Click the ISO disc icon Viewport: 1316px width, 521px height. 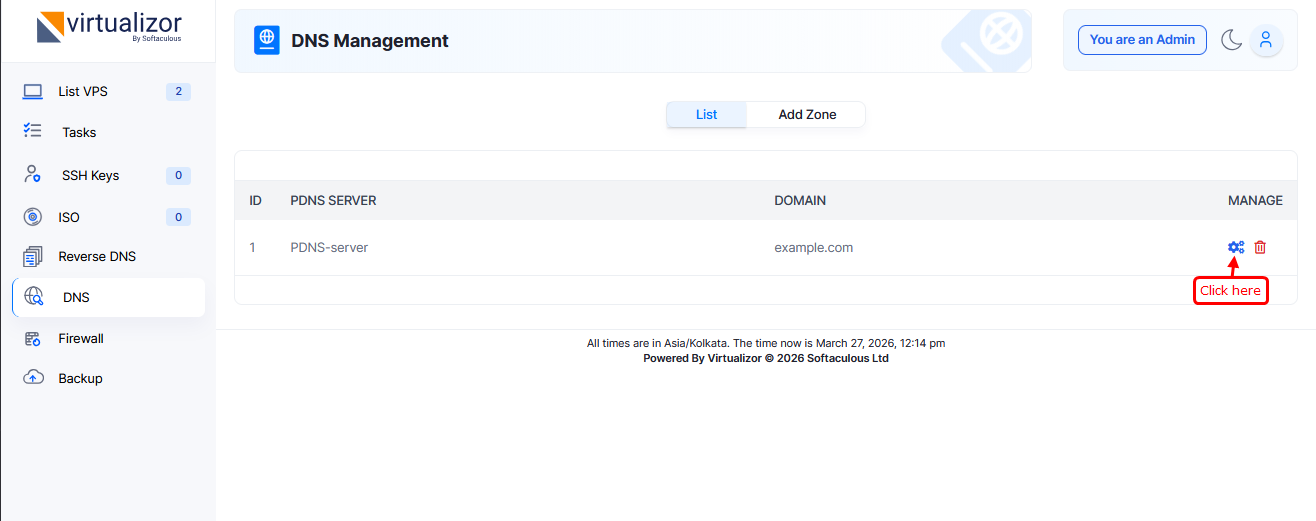tap(33, 217)
